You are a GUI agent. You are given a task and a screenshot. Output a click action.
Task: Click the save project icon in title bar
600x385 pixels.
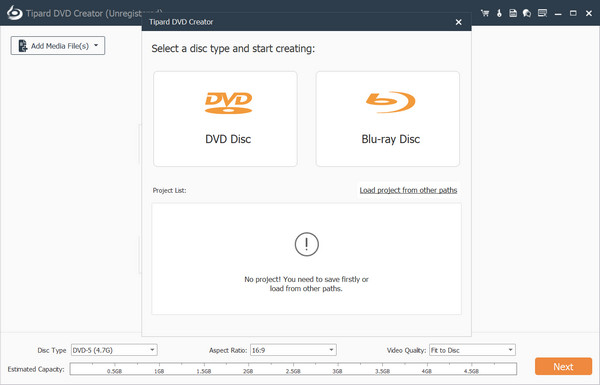[513, 13]
